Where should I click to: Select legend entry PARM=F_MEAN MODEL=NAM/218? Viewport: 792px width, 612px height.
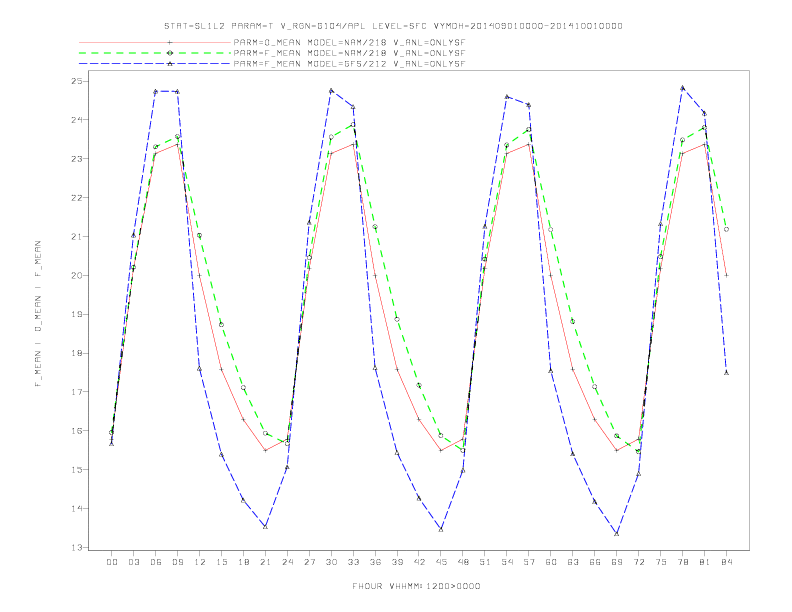[349, 53]
